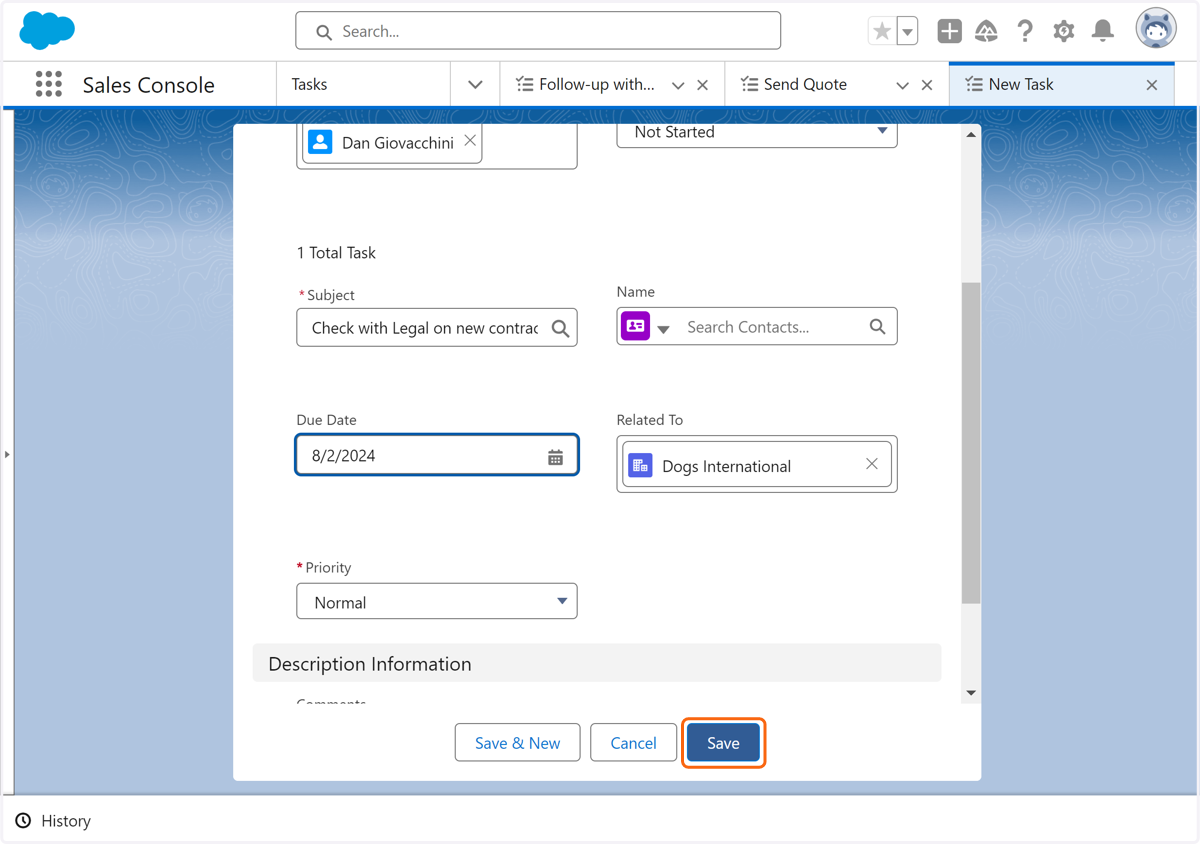Viewport: 1200px width, 844px height.
Task: Open the Global Actions plus icon
Action: 949,31
